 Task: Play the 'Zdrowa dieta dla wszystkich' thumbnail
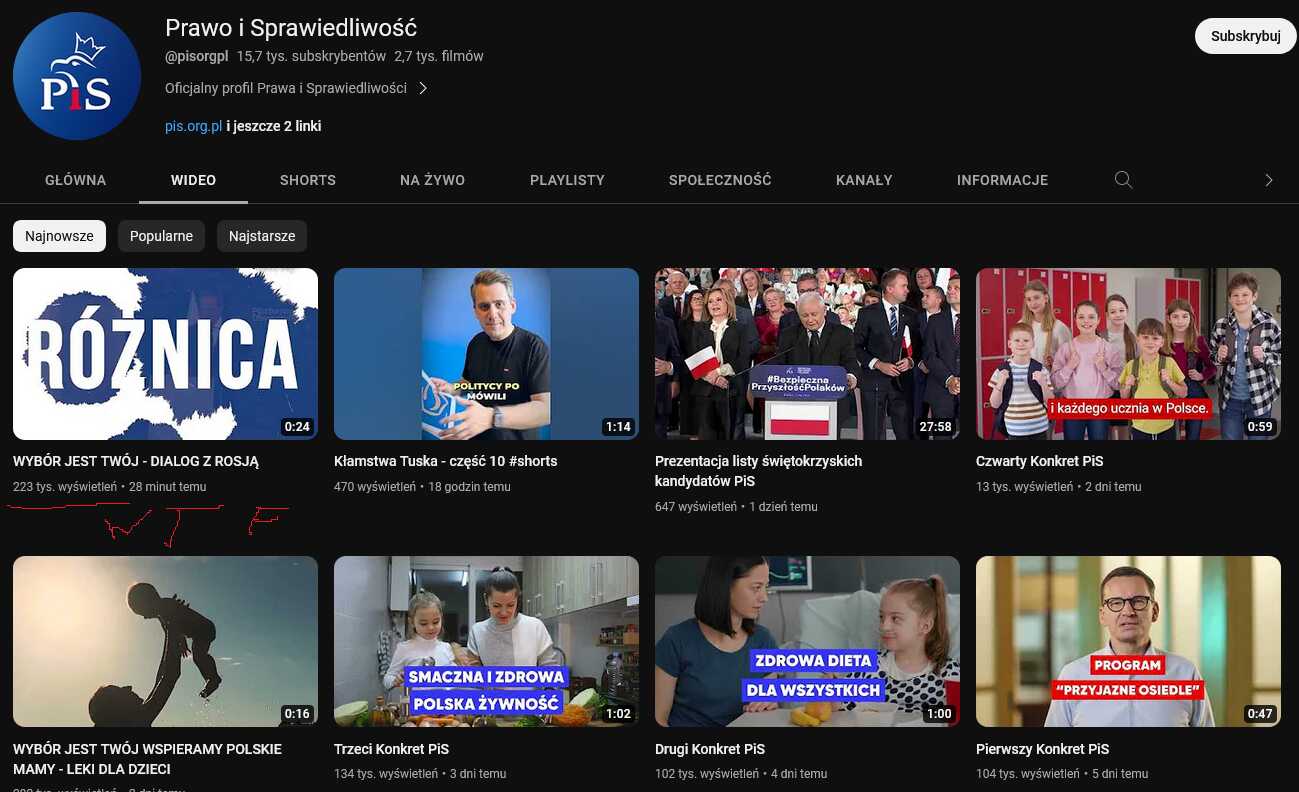(807, 641)
